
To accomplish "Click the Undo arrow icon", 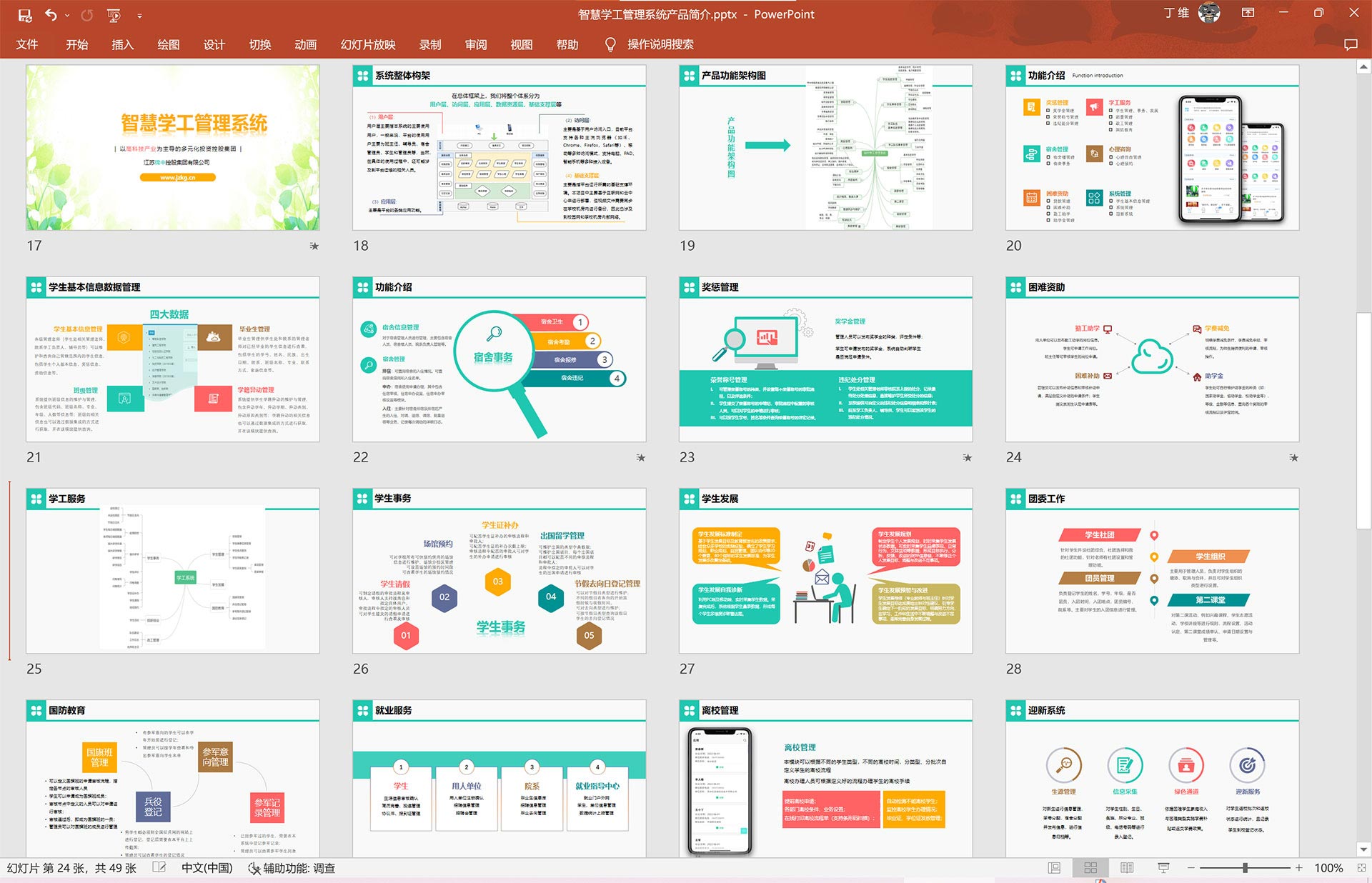I will coord(51,14).
